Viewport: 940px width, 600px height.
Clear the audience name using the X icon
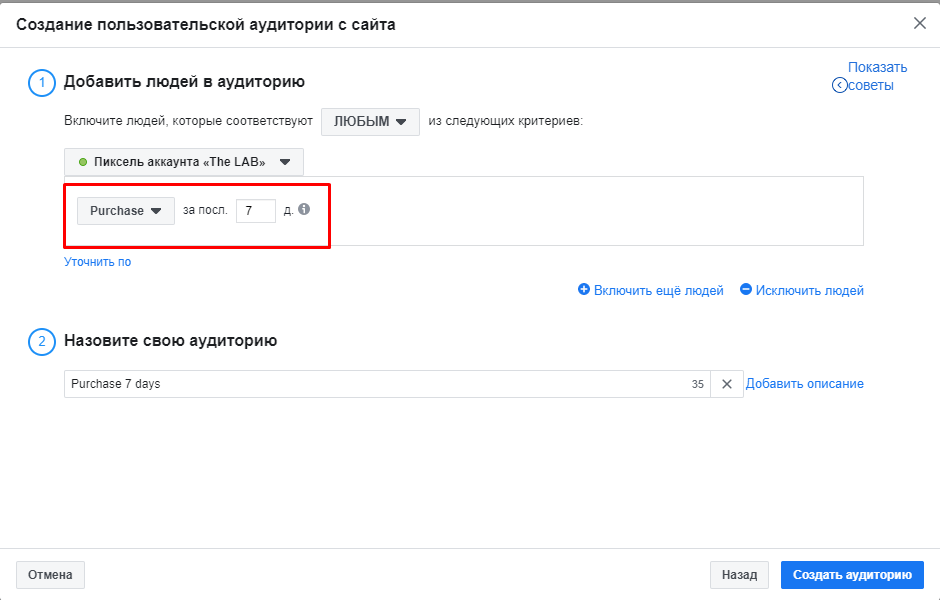click(726, 383)
